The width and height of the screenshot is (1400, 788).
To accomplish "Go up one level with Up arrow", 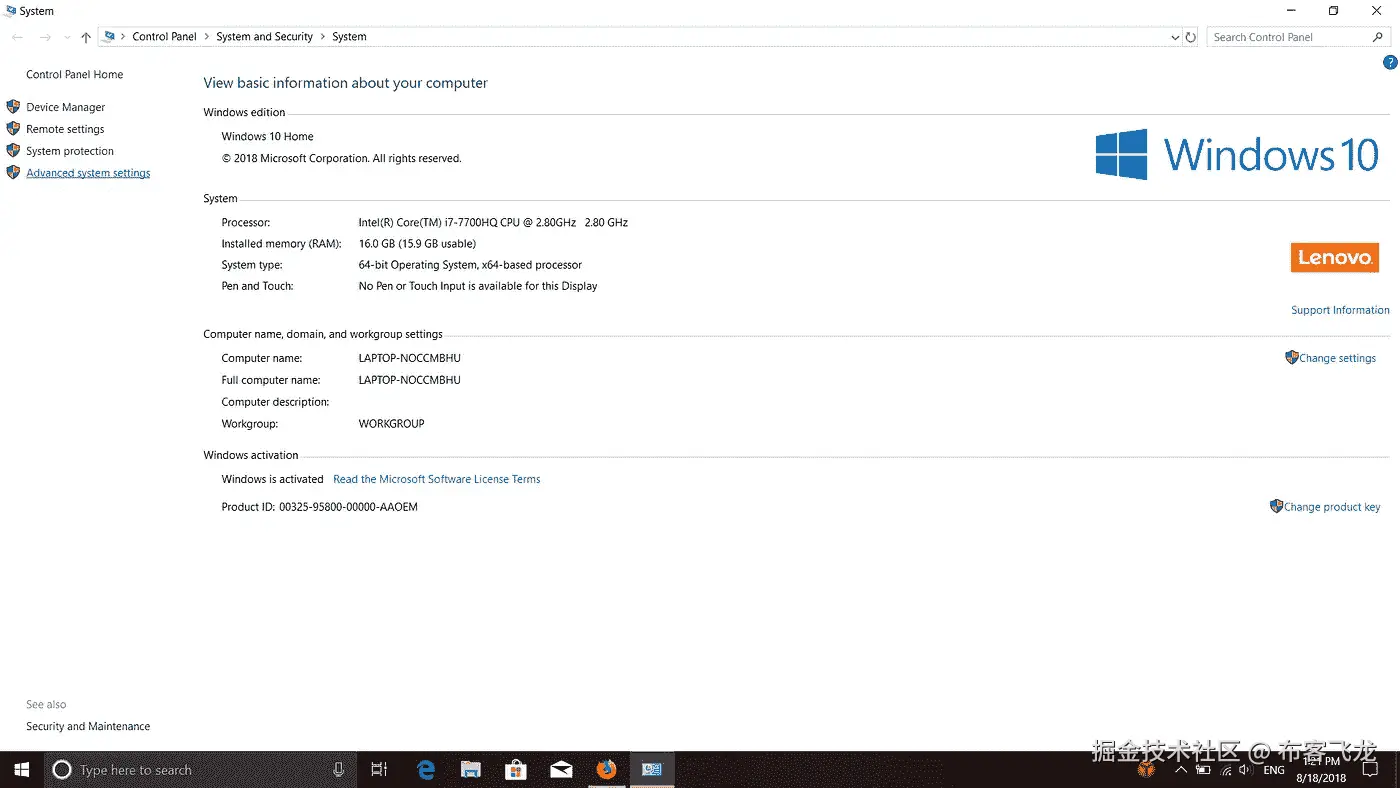I will [86, 37].
